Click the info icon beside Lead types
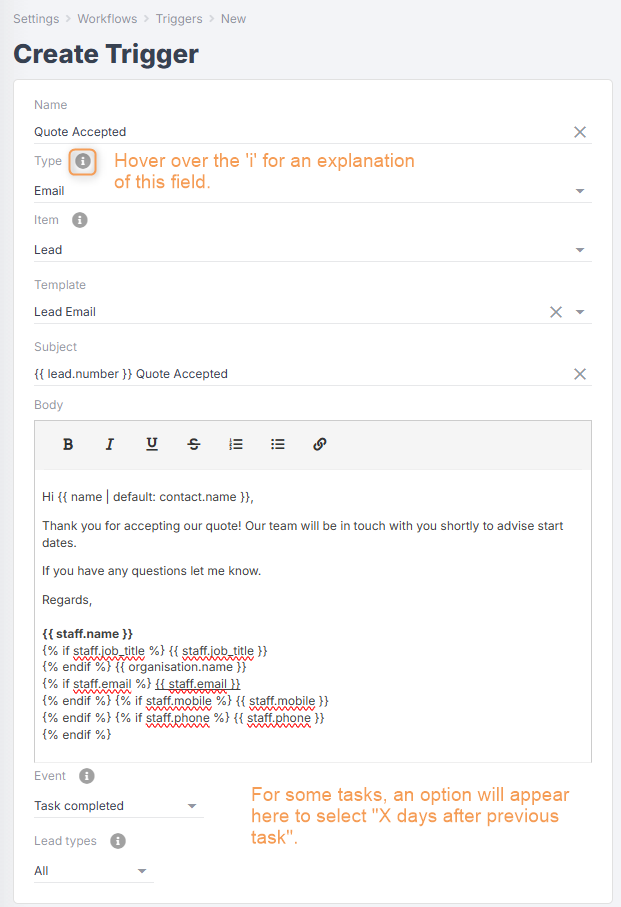This screenshot has height=907, width=621. pos(117,841)
